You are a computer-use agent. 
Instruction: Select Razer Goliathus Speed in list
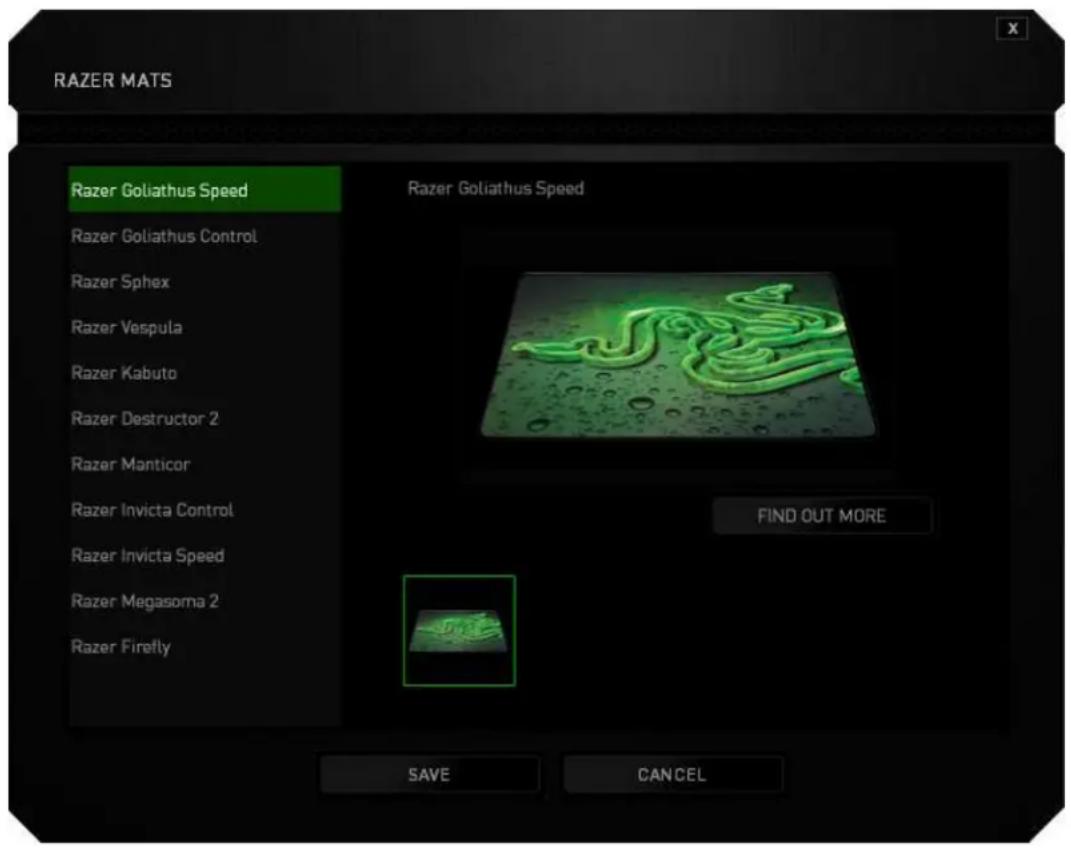point(205,189)
